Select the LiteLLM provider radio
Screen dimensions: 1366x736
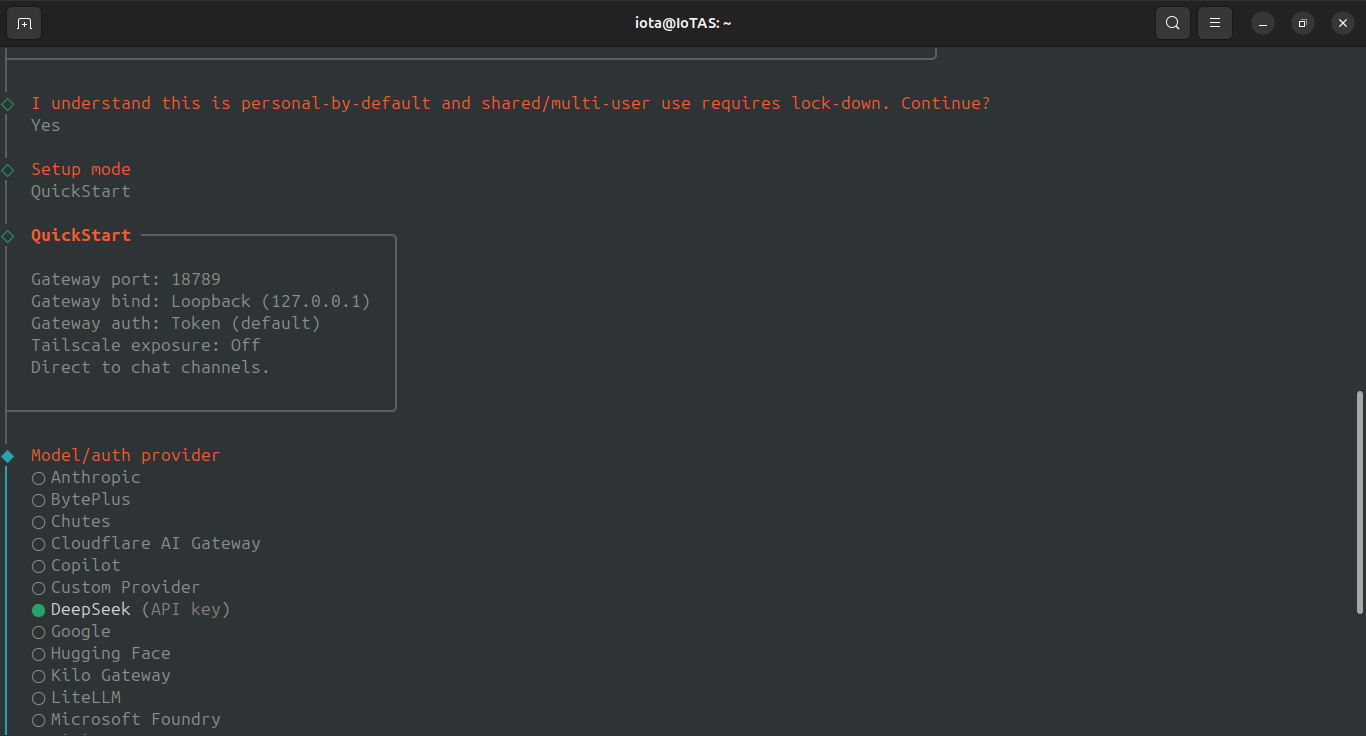[39, 698]
